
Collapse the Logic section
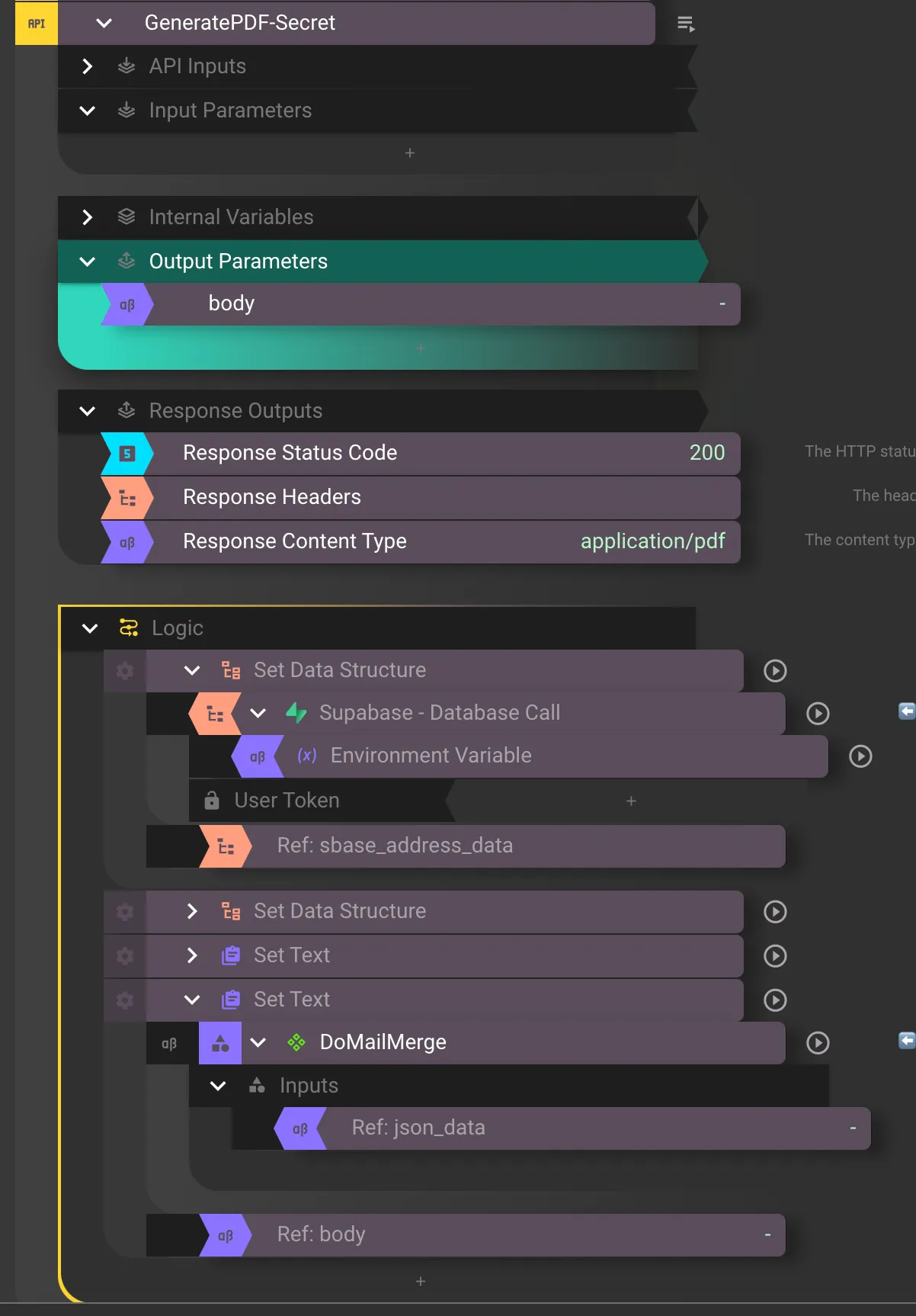(90, 628)
